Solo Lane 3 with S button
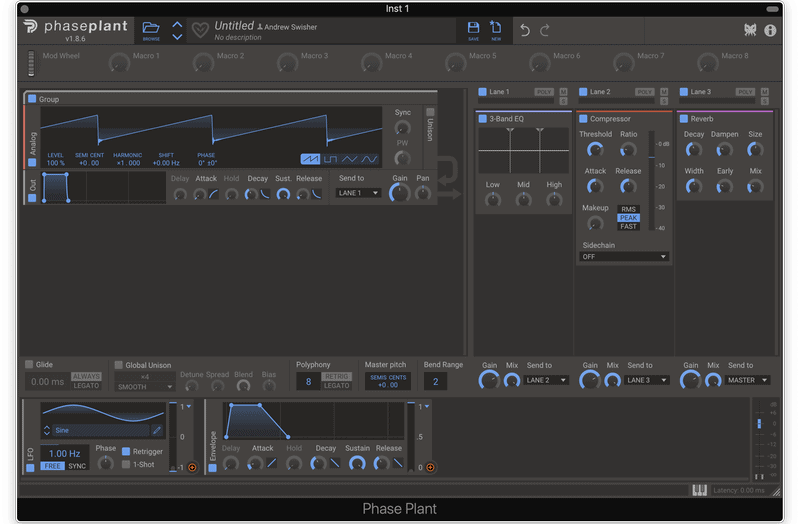Image resolution: width=800 pixels, height=524 pixels. click(764, 101)
